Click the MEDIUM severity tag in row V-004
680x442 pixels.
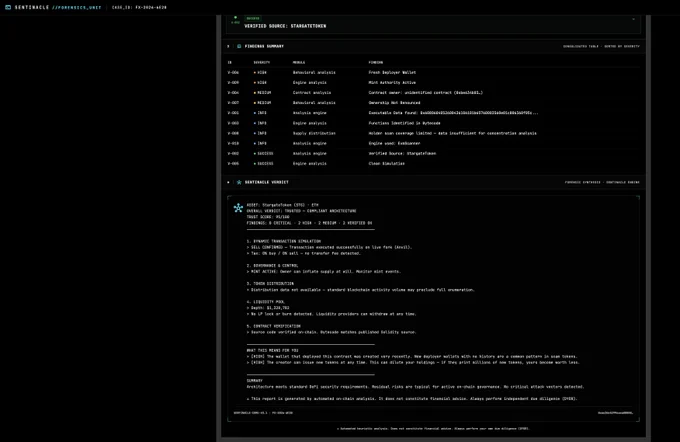(x=262, y=92)
